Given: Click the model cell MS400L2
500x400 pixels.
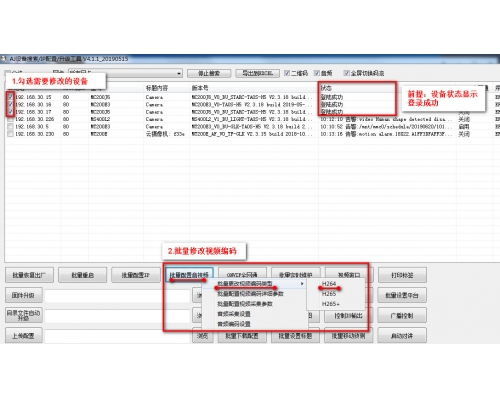Looking at the screenshot, I should click(x=100, y=119).
